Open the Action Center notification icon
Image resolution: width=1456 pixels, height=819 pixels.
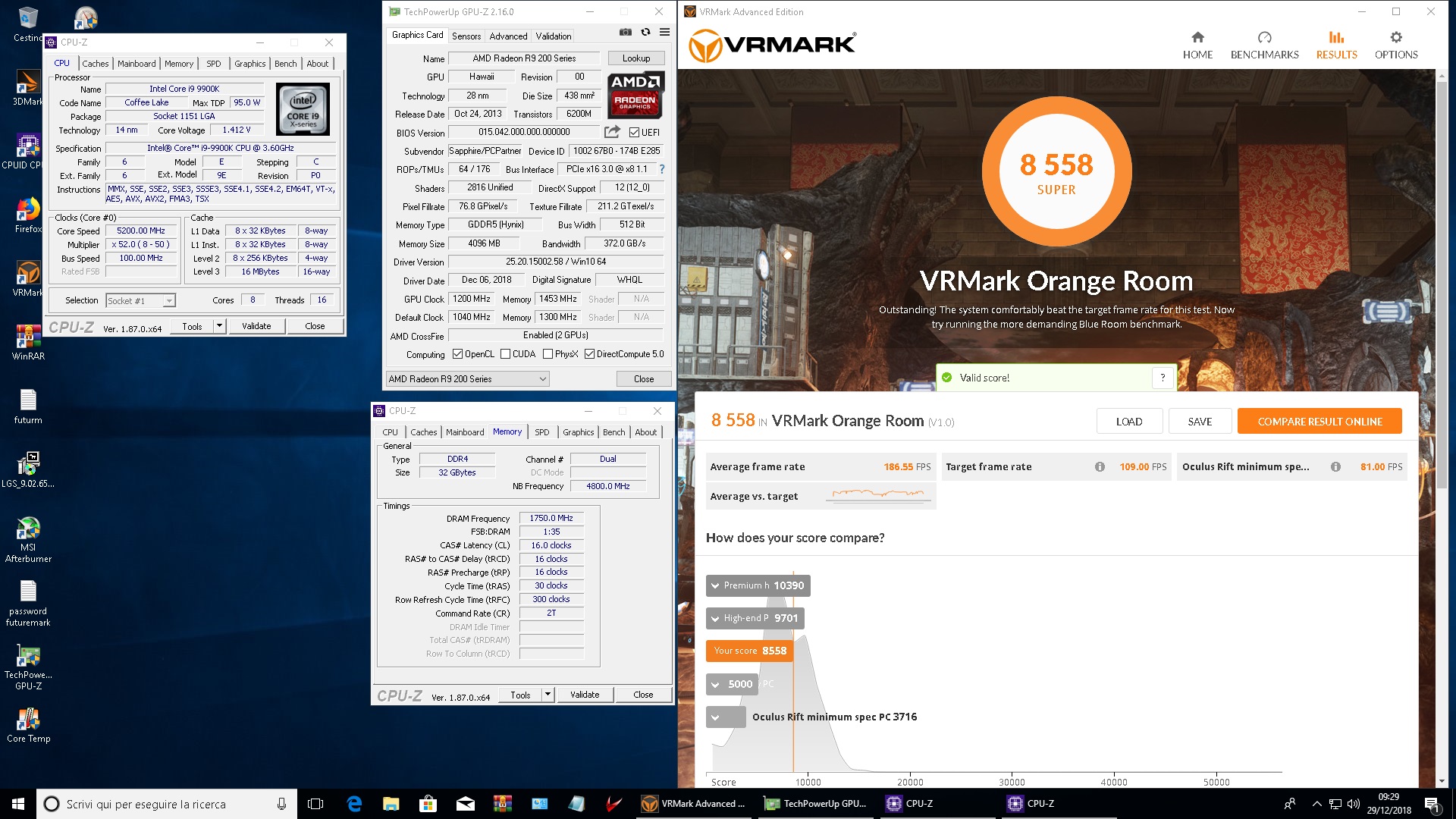(x=1431, y=804)
